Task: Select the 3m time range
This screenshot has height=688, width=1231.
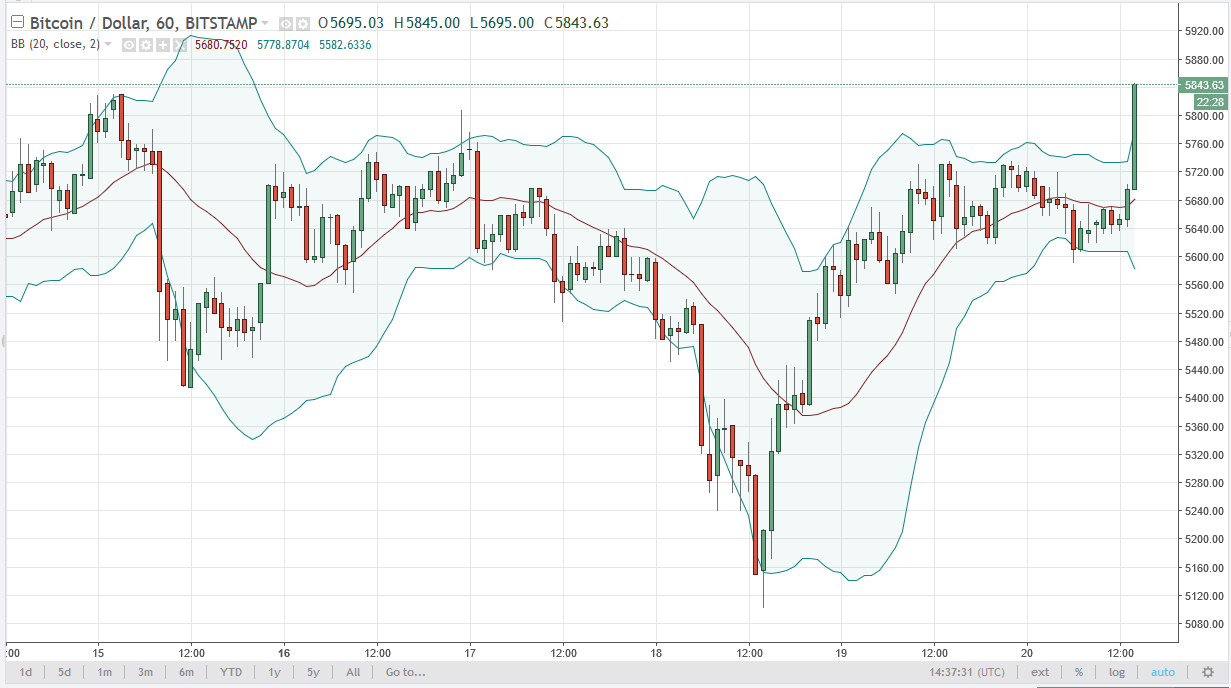Action: click(145, 672)
